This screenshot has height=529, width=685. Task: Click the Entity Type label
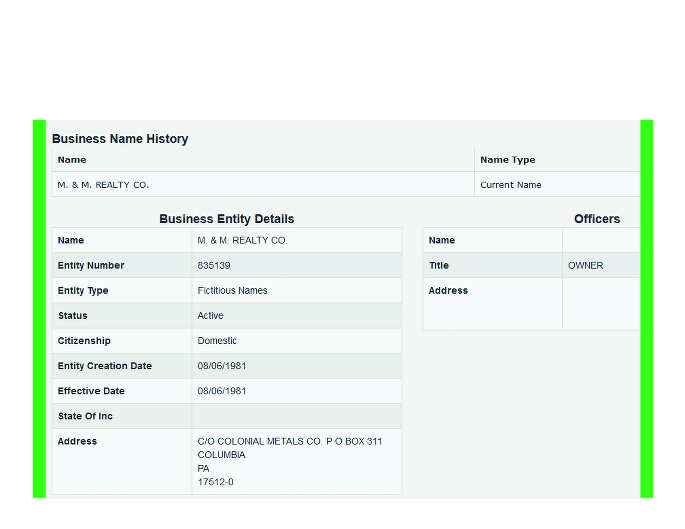[x=83, y=291]
